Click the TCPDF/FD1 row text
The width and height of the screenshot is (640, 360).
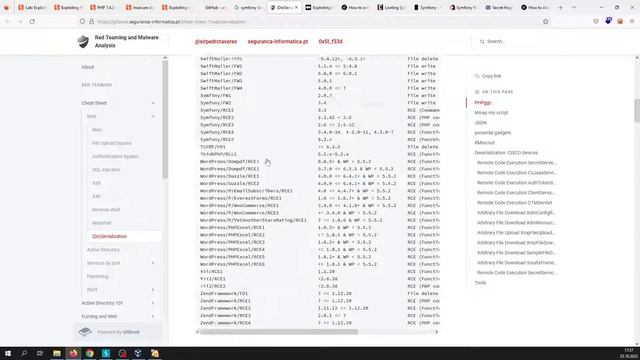coord(213,147)
